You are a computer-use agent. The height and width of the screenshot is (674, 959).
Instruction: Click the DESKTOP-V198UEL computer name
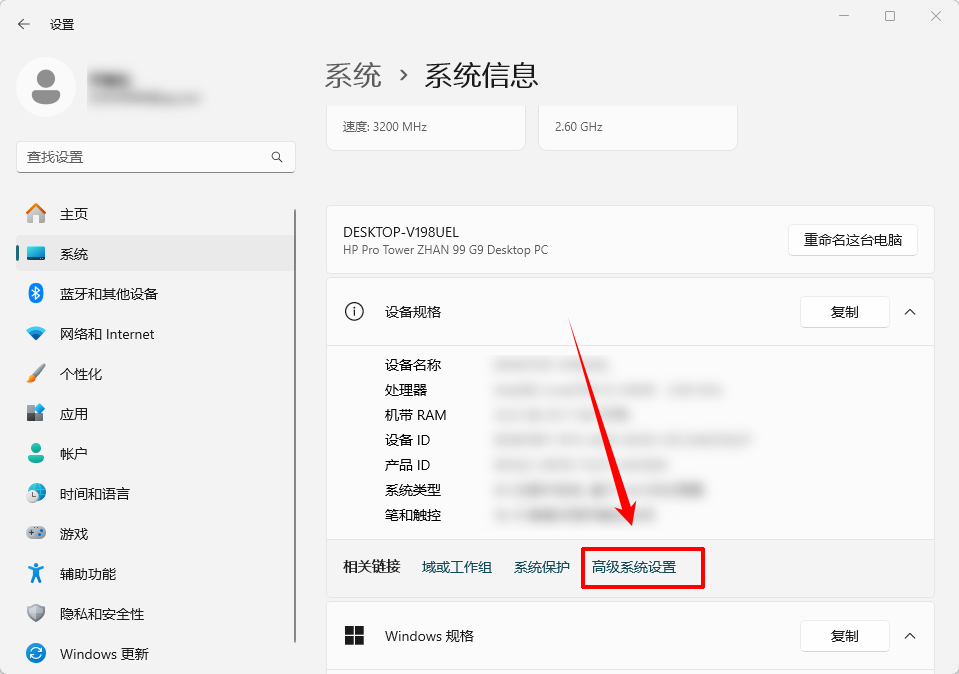point(401,232)
